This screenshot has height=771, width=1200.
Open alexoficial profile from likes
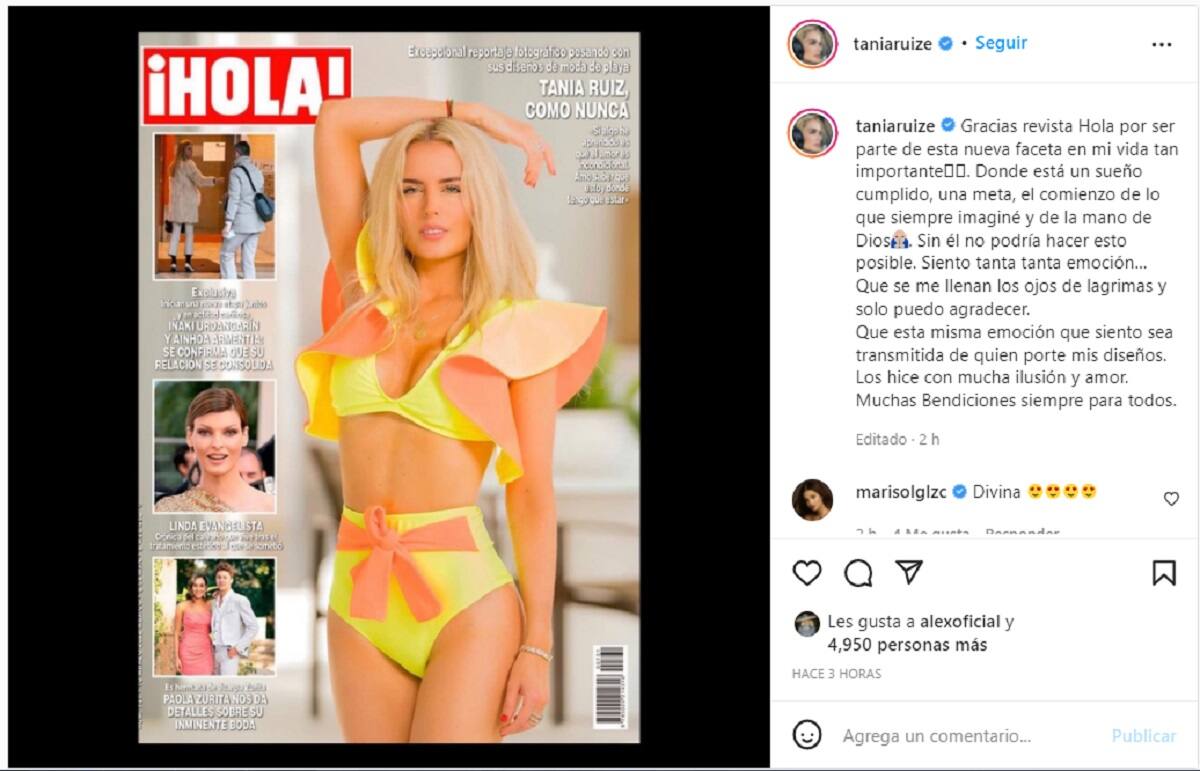tap(959, 621)
